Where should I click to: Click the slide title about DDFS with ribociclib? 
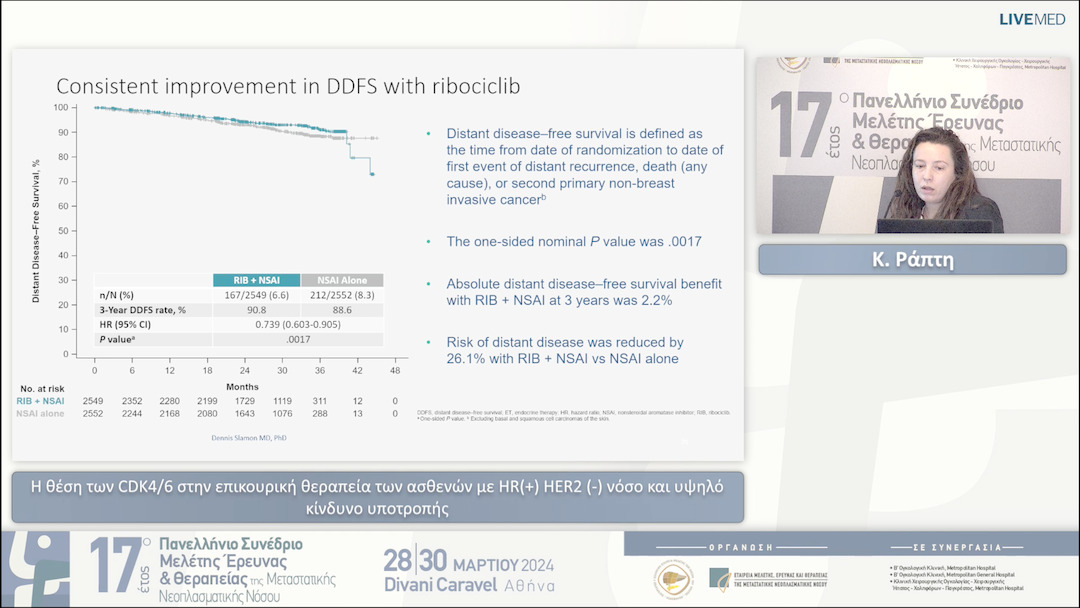tap(288, 86)
